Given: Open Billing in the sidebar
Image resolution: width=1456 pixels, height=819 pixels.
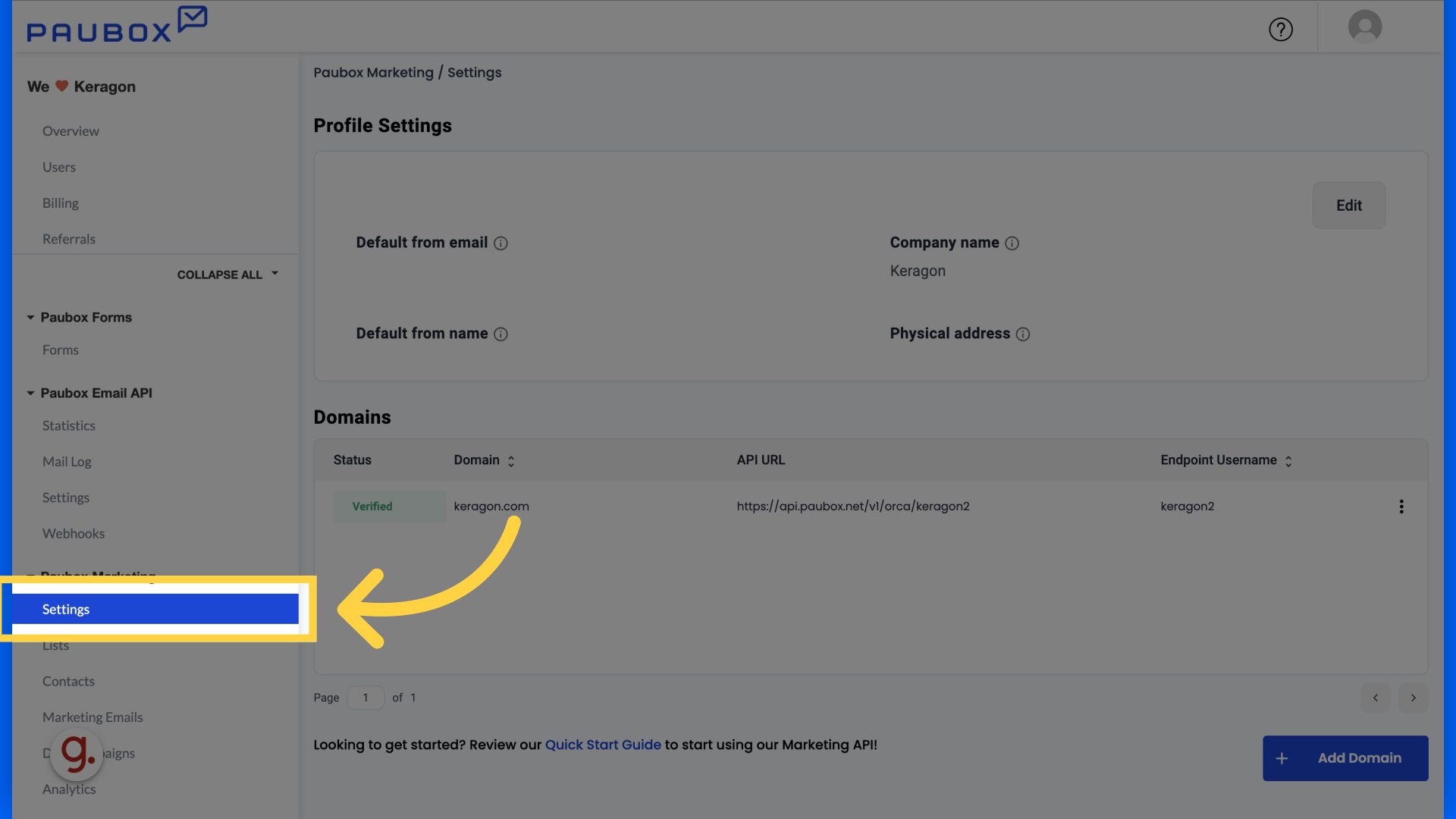Looking at the screenshot, I should click(x=61, y=203).
